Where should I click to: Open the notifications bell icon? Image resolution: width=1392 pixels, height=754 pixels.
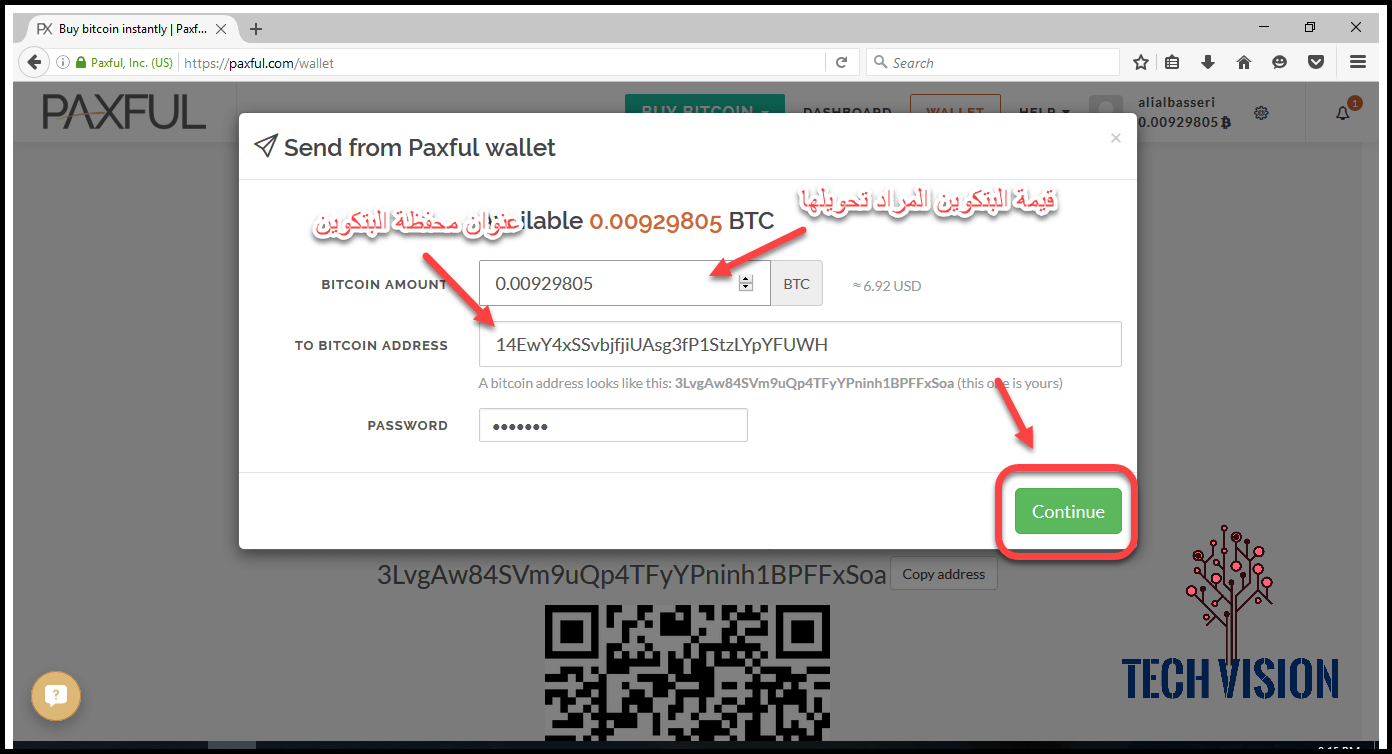click(x=1343, y=113)
